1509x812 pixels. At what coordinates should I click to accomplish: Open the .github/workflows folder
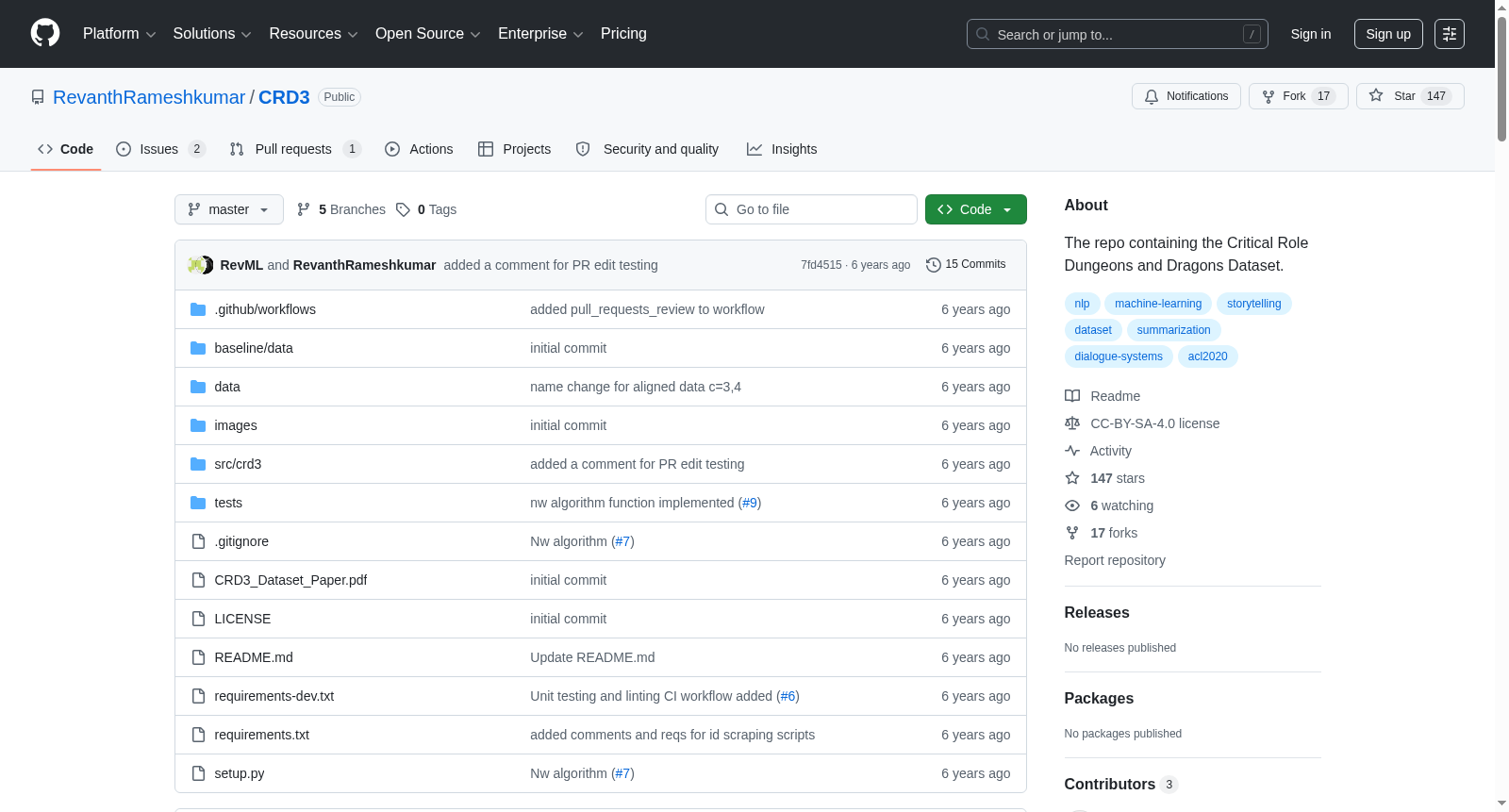pos(265,309)
